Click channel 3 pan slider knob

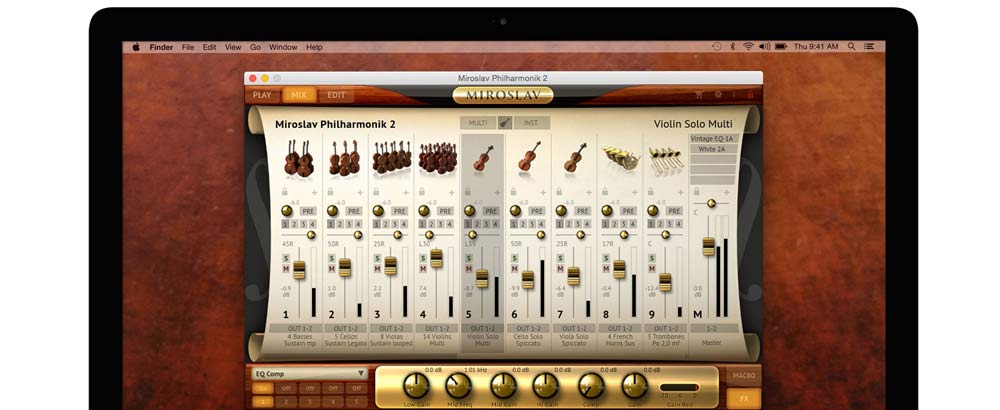(397, 235)
